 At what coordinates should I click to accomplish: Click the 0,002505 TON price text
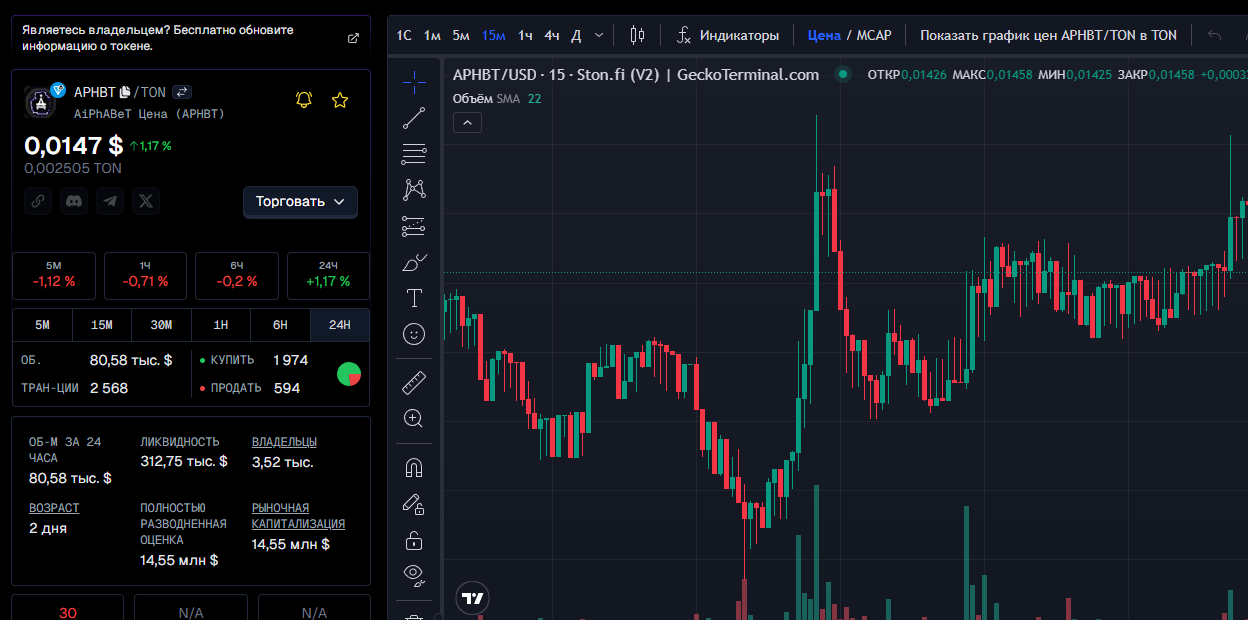(73, 168)
